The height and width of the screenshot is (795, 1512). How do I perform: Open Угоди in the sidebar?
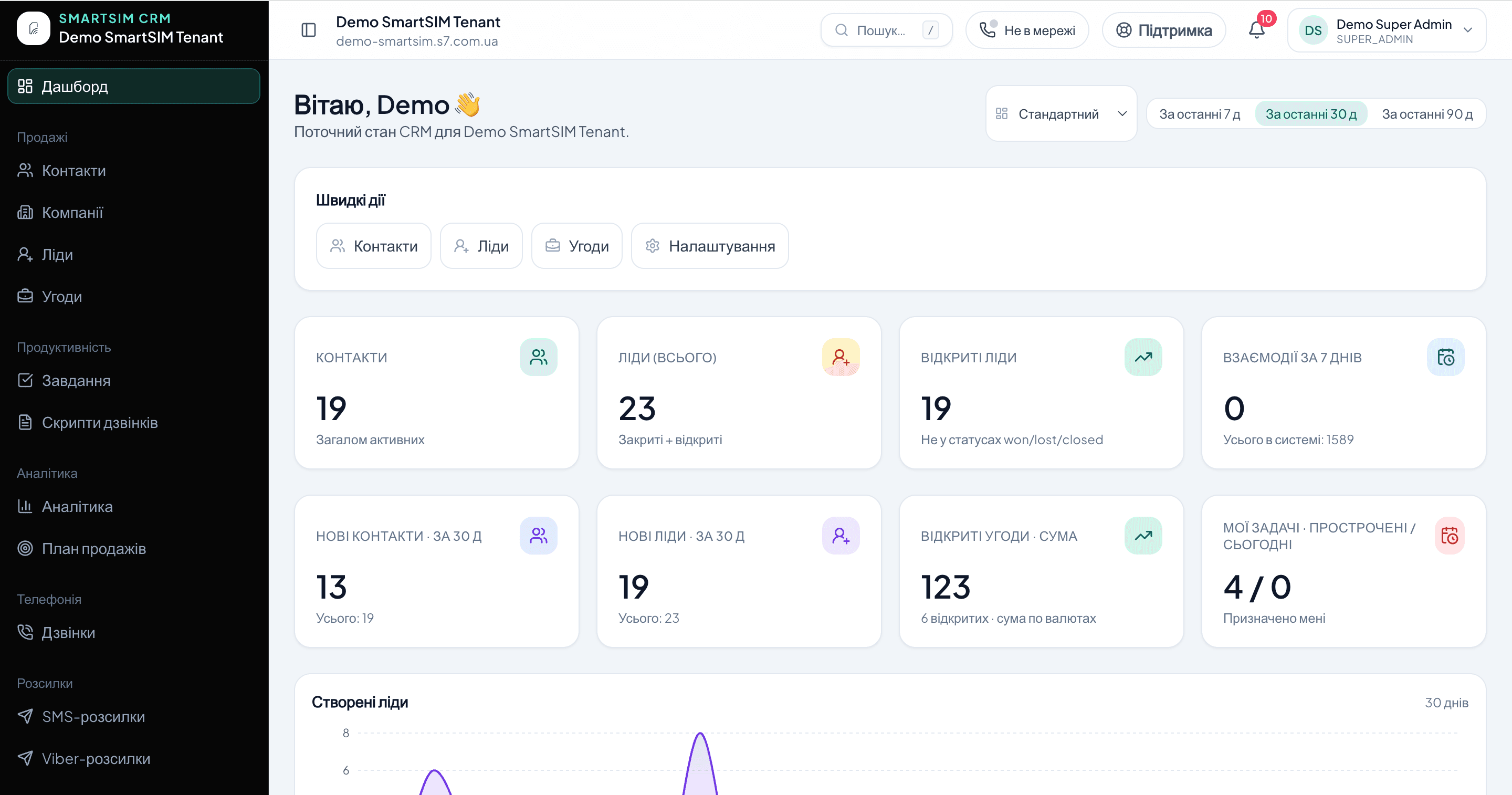click(x=134, y=297)
